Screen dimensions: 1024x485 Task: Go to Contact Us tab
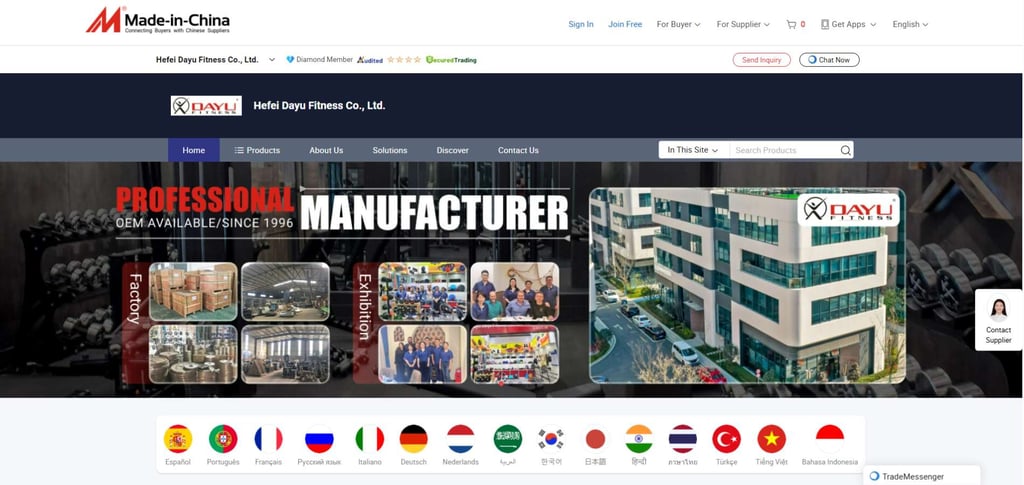point(518,150)
